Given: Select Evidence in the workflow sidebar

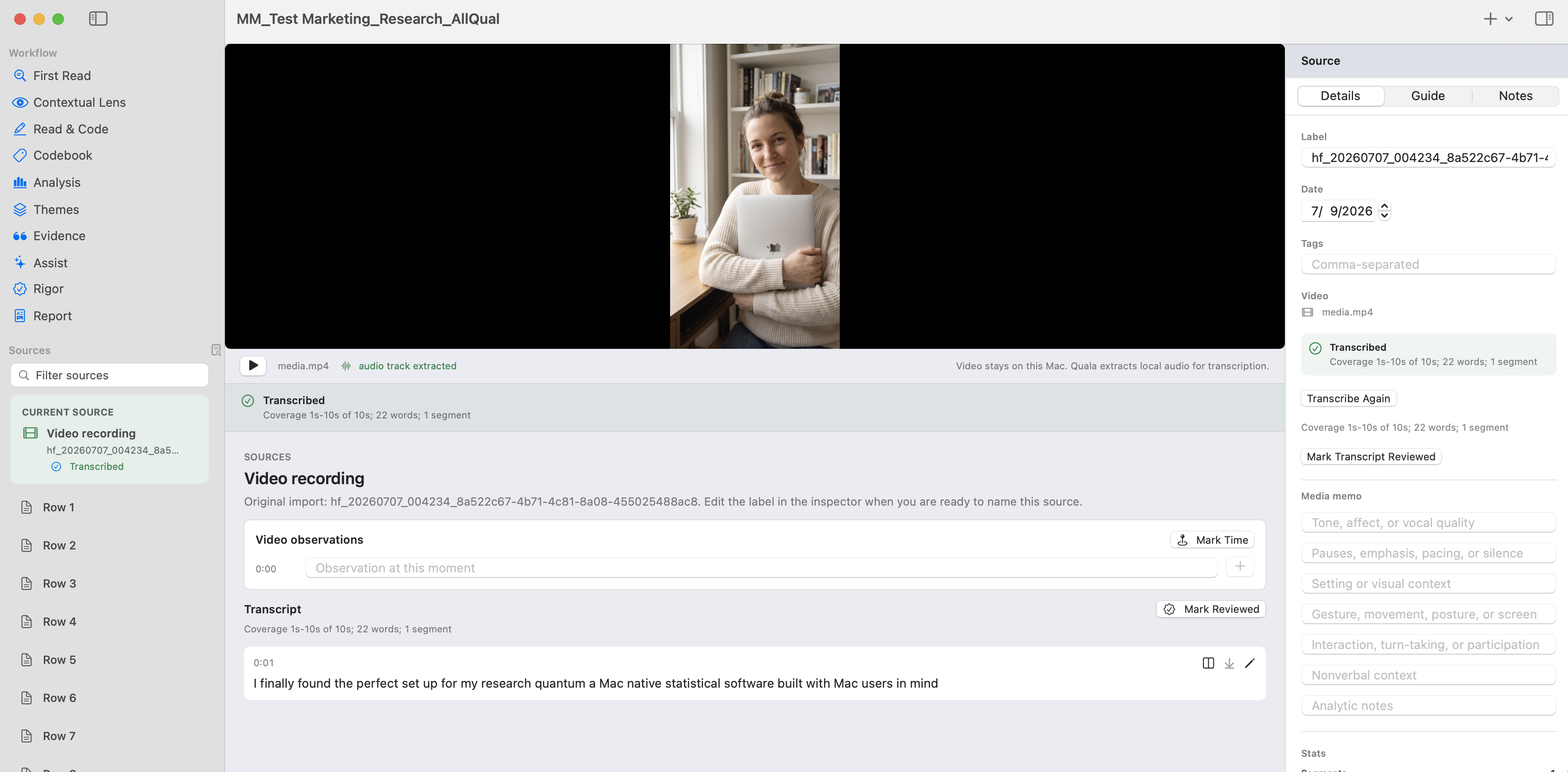Looking at the screenshot, I should point(59,235).
